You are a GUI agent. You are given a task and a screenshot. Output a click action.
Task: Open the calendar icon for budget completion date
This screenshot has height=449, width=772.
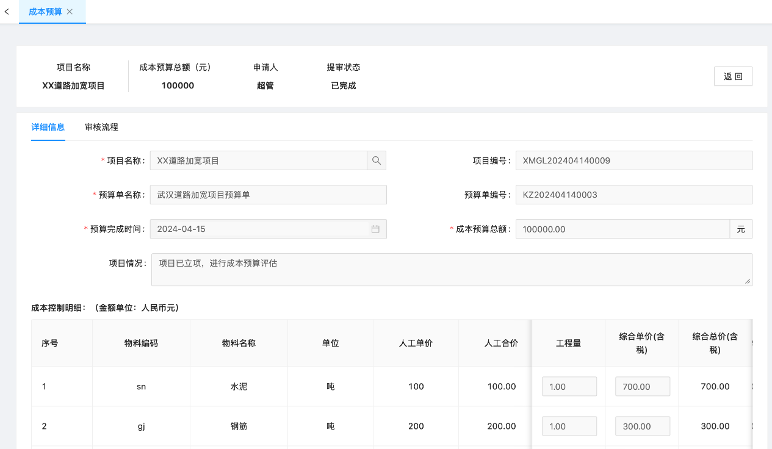point(376,229)
